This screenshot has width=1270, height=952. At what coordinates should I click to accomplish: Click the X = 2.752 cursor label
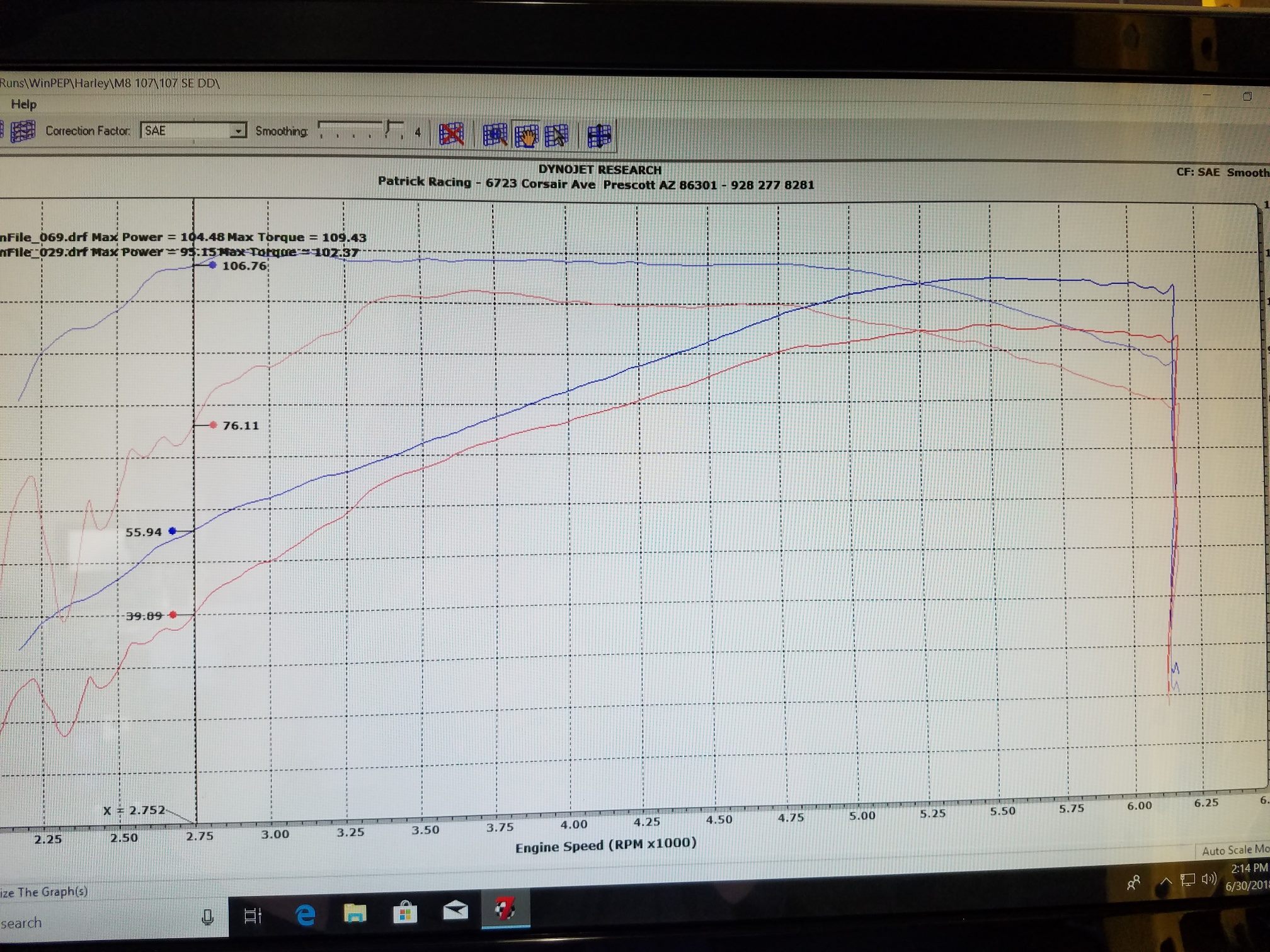coord(134,810)
